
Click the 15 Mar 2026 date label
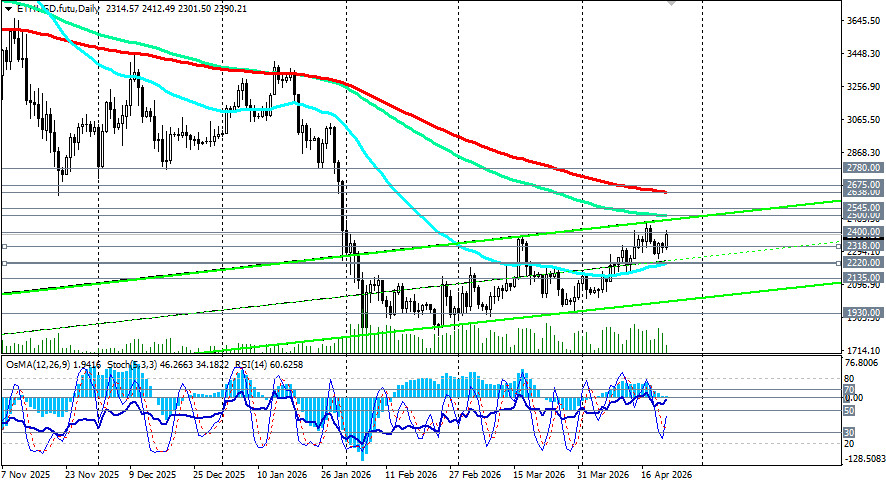(539, 474)
